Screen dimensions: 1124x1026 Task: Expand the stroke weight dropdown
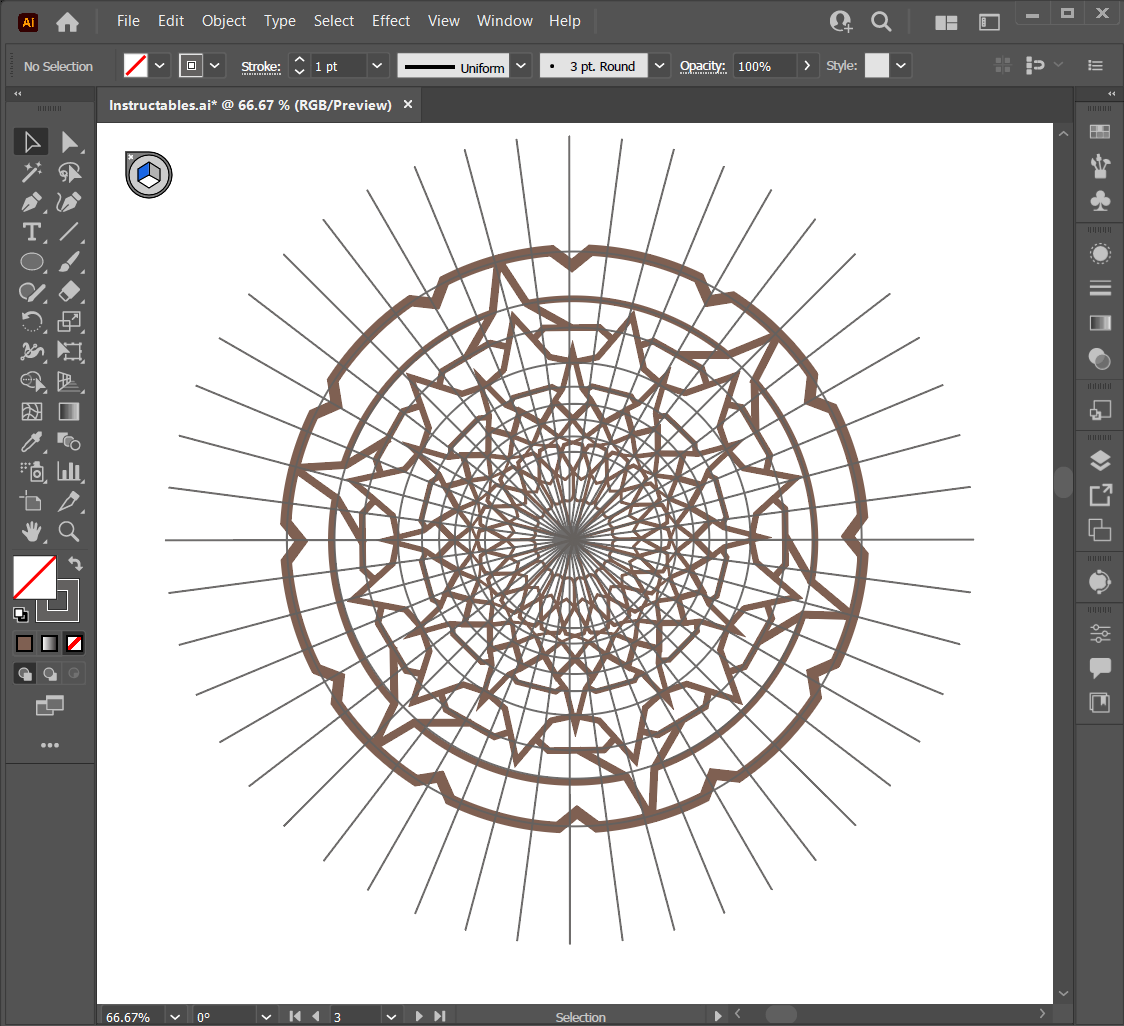[x=377, y=66]
